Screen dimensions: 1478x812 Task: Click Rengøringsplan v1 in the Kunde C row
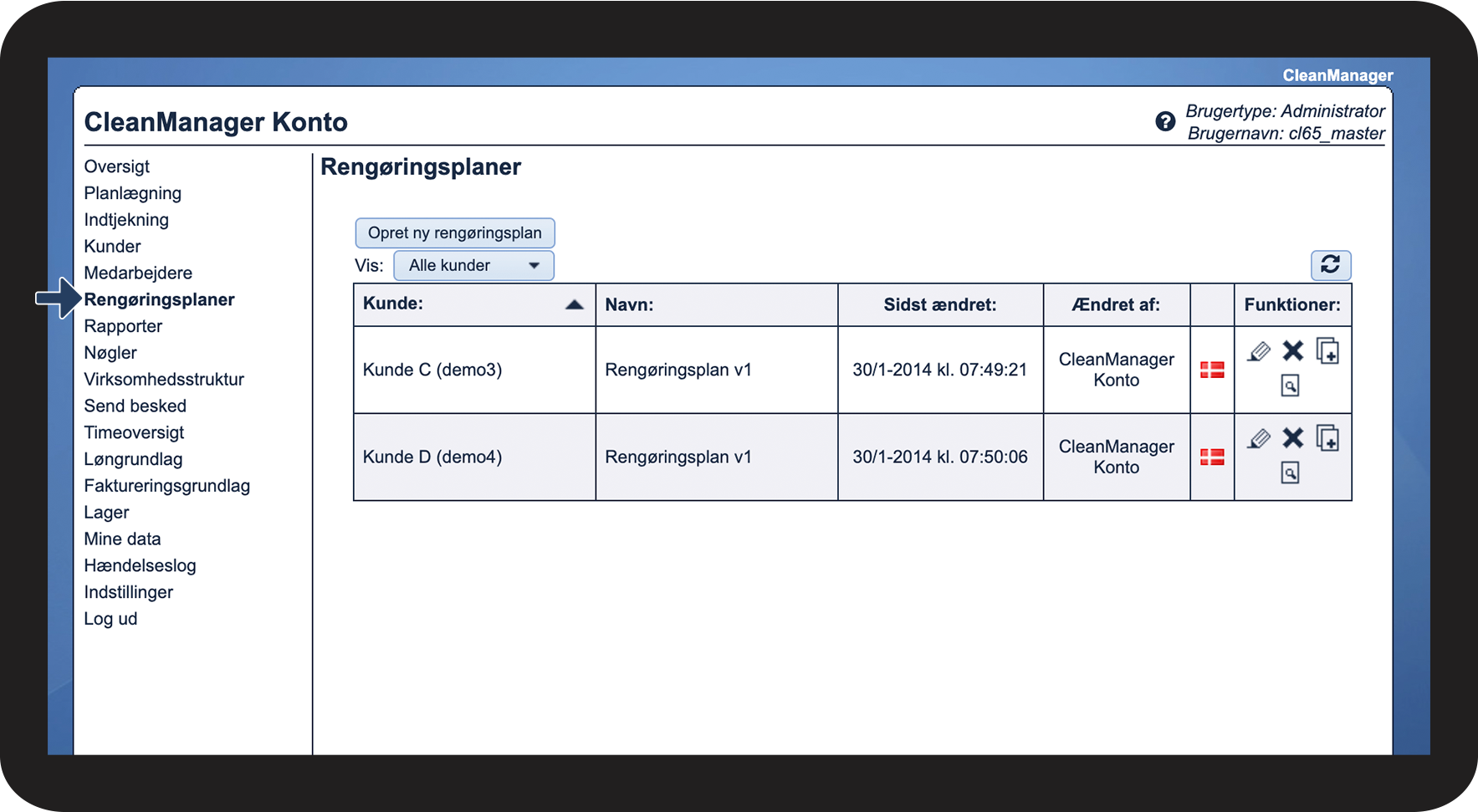[678, 370]
